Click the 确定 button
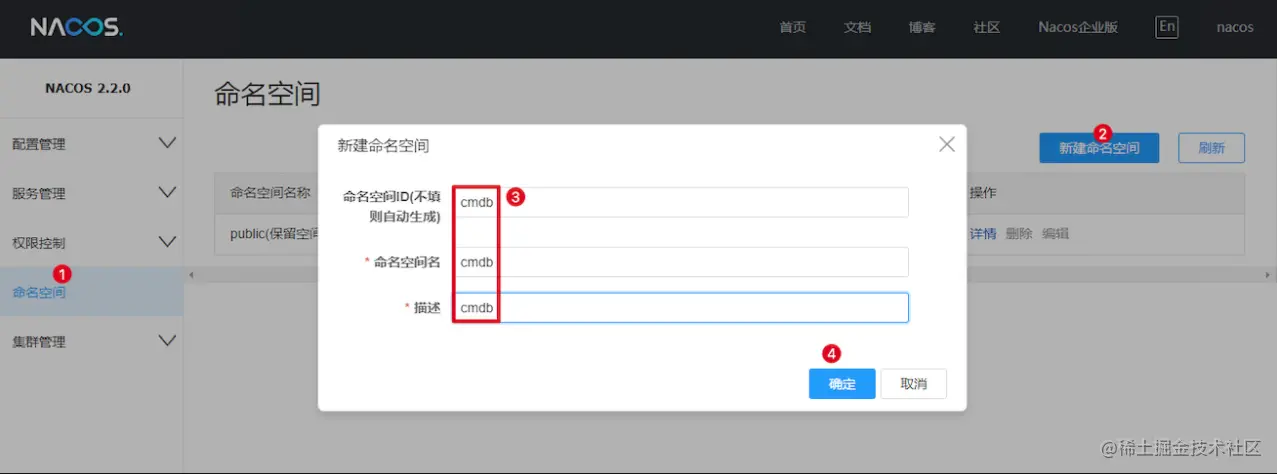The height and width of the screenshot is (474, 1277). (x=842, y=384)
